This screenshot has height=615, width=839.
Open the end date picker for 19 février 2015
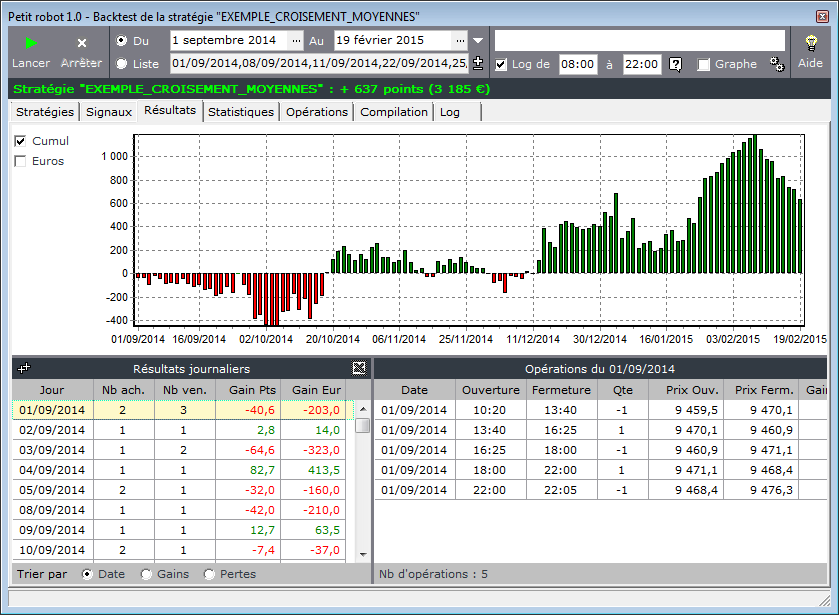tap(459, 41)
